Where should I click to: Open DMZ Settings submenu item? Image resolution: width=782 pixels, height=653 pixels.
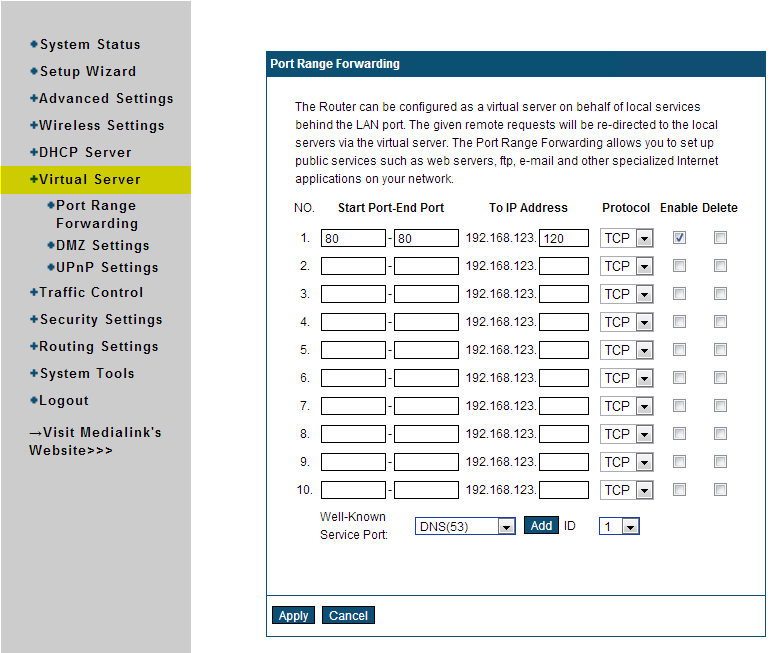tap(103, 246)
